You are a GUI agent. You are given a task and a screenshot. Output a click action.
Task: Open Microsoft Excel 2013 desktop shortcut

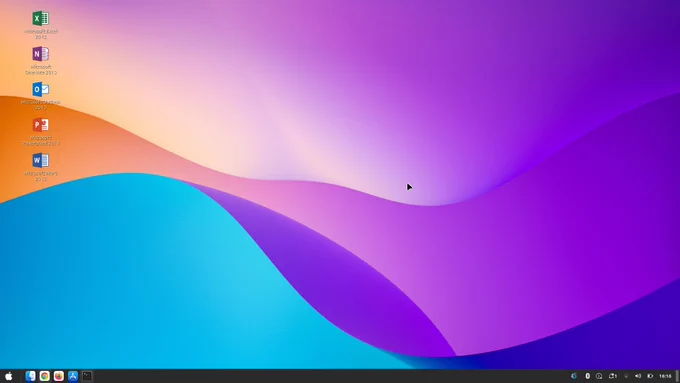[x=40, y=25]
